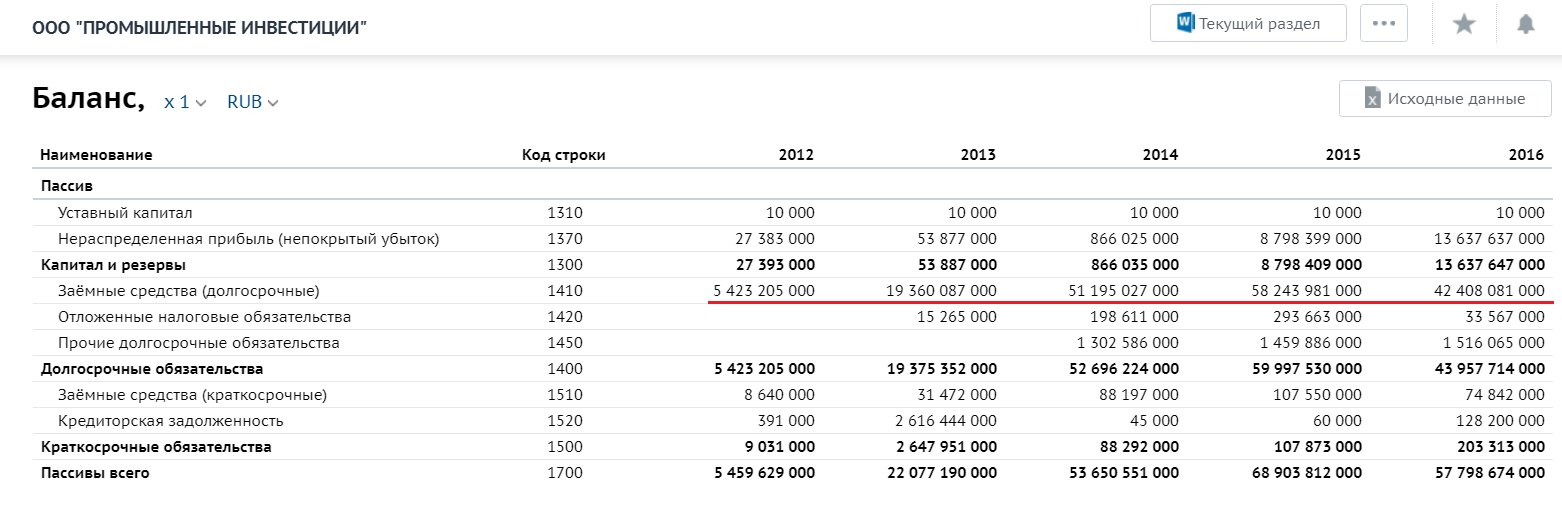The height and width of the screenshot is (518, 1562).
Task: Open the three-dots more options button
Action: pos(1384,23)
